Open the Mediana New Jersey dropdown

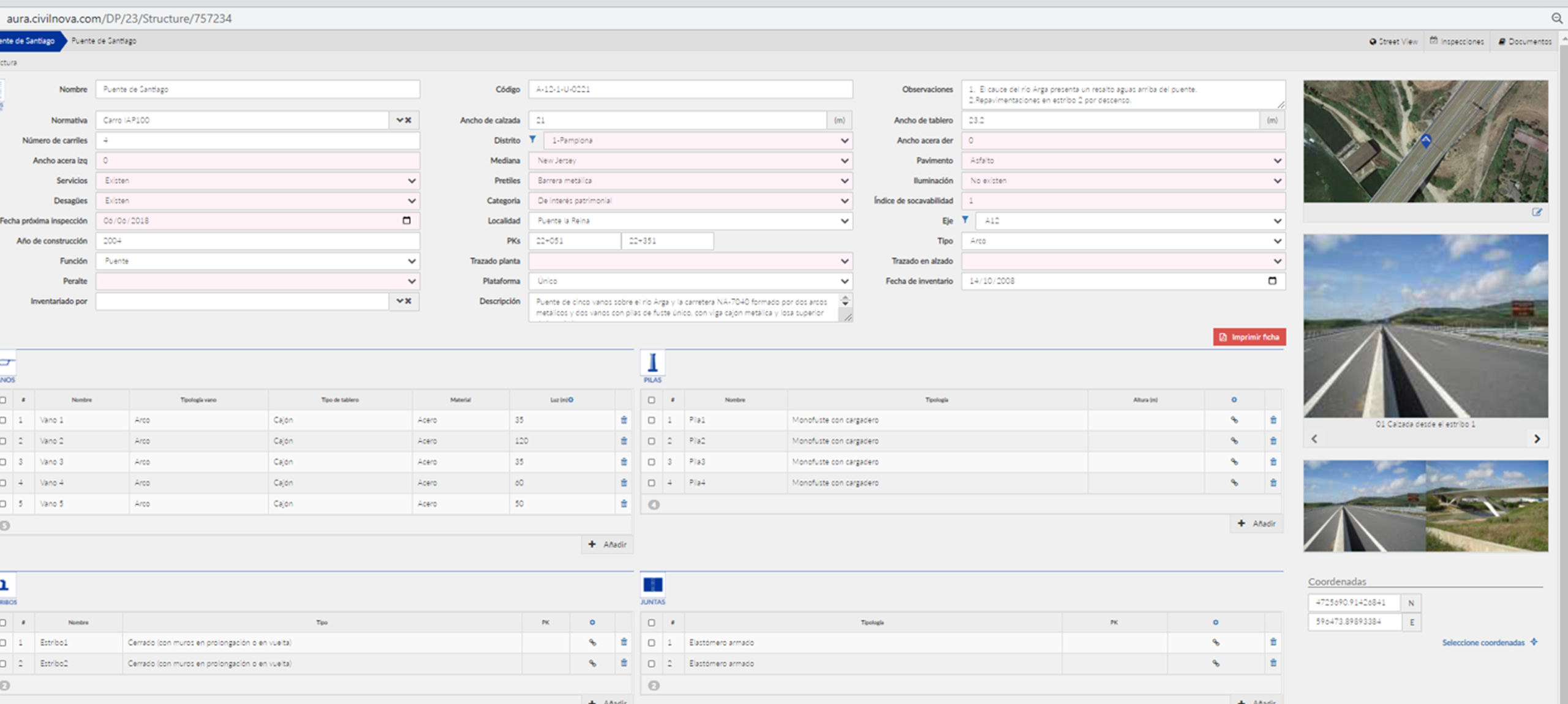coord(691,160)
